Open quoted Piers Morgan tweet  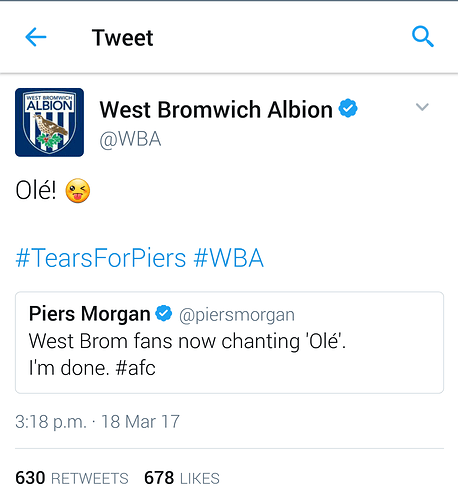(229, 342)
